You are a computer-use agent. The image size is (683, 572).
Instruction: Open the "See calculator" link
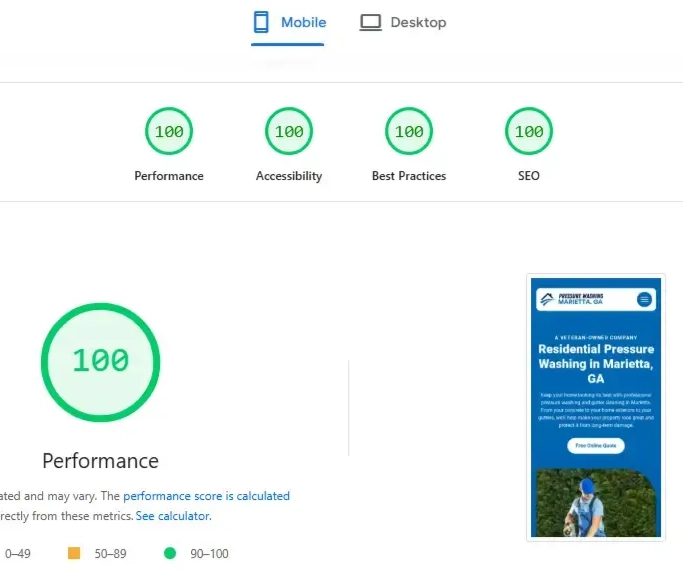click(x=173, y=516)
